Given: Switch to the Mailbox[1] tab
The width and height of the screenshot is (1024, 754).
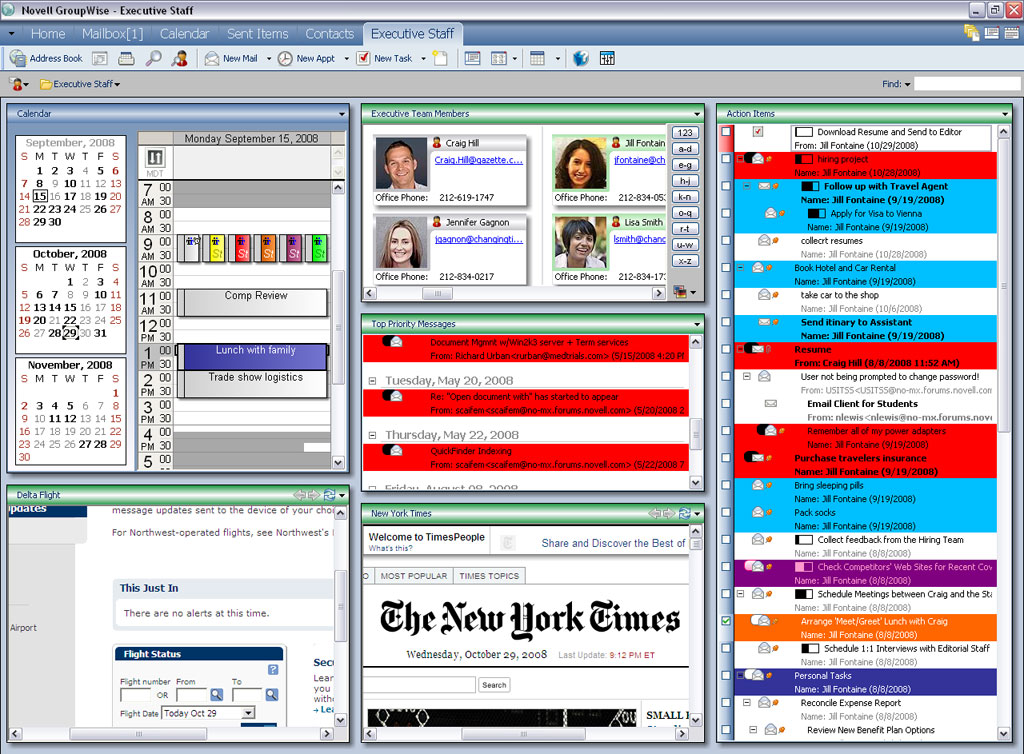Looking at the screenshot, I should click(x=112, y=33).
